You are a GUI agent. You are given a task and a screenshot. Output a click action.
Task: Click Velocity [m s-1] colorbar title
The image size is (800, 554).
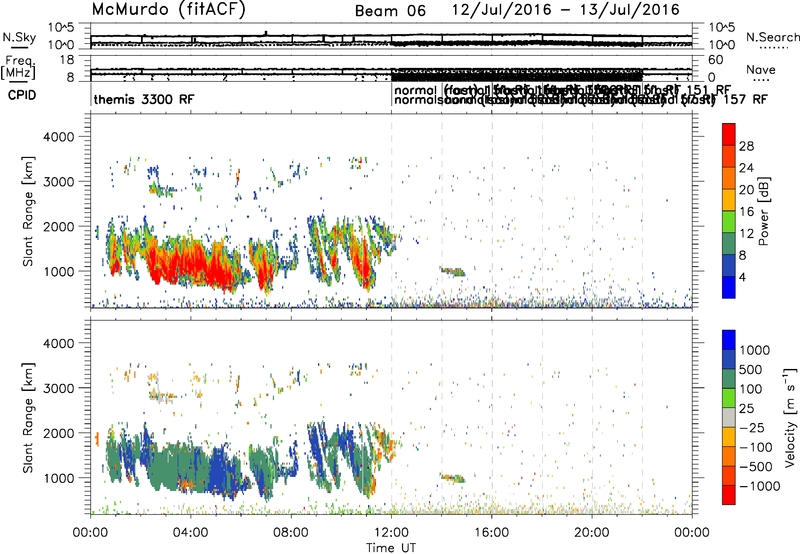click(x=790, y=417)
